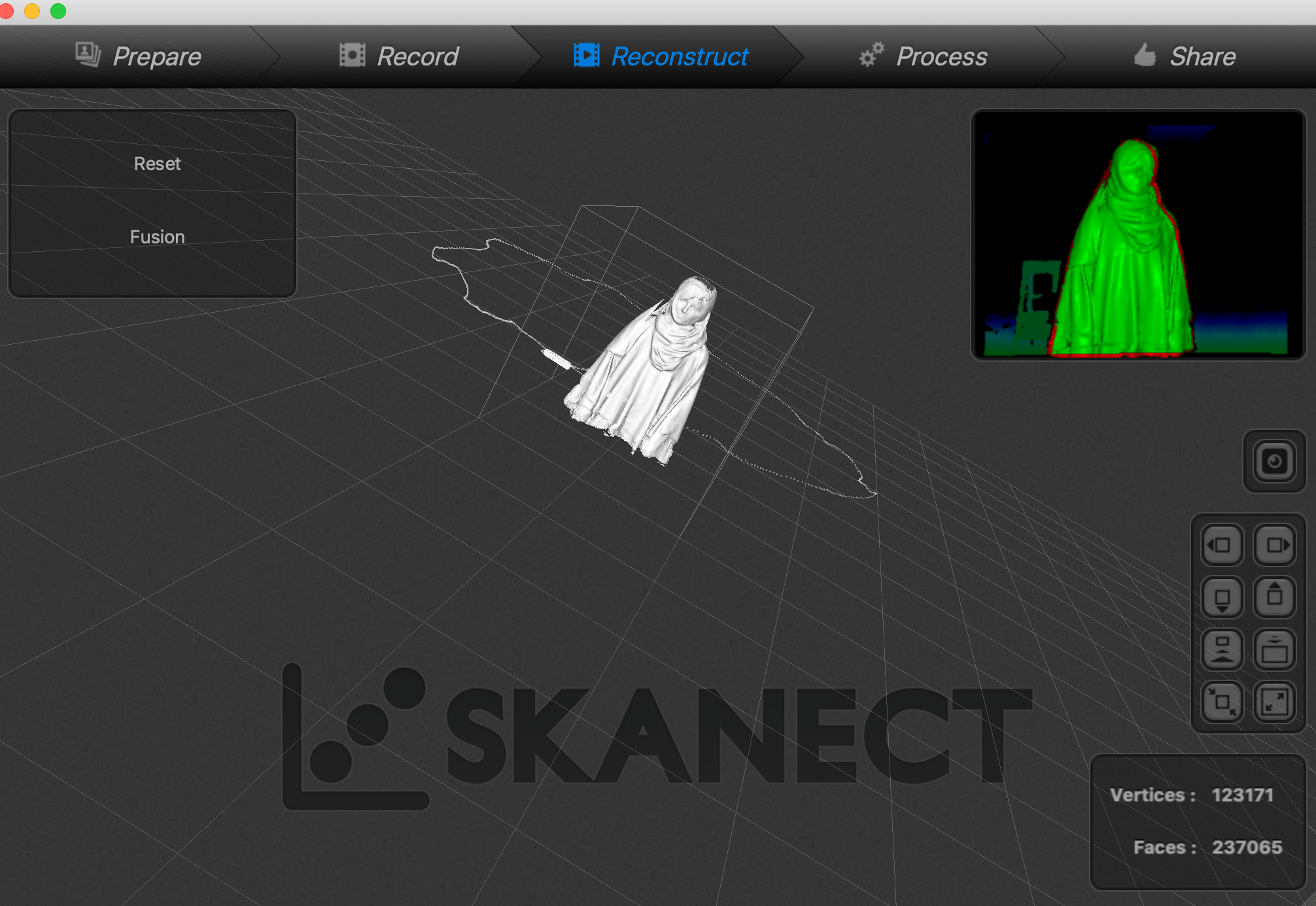The width and height of the screenshot is (1316, 906).
Task: Shrink the bounding box size icon
Action: 1222,702
